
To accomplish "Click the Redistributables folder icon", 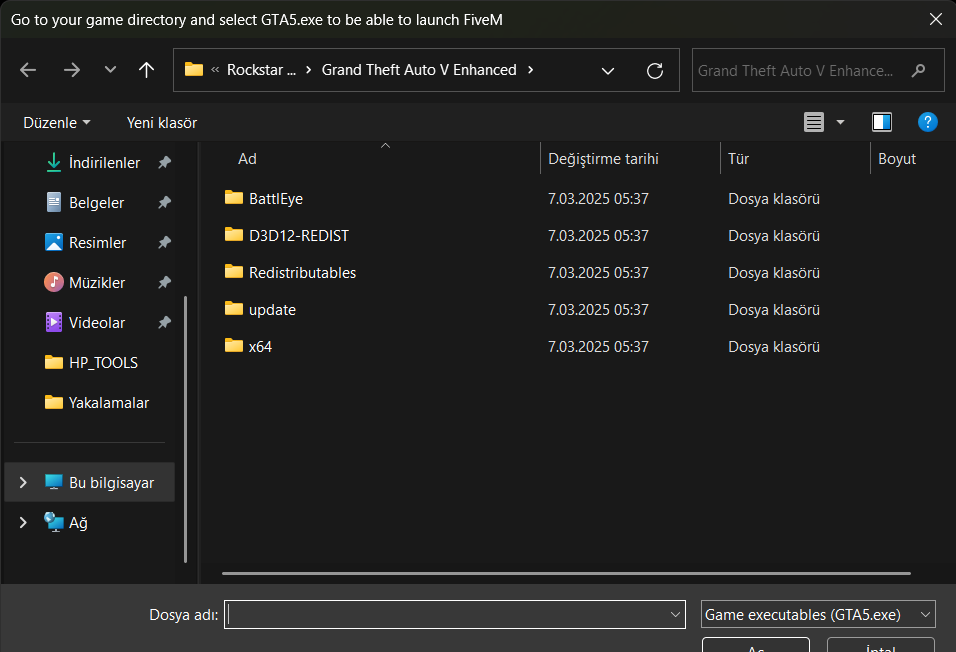I will click(x=234, y=271).
